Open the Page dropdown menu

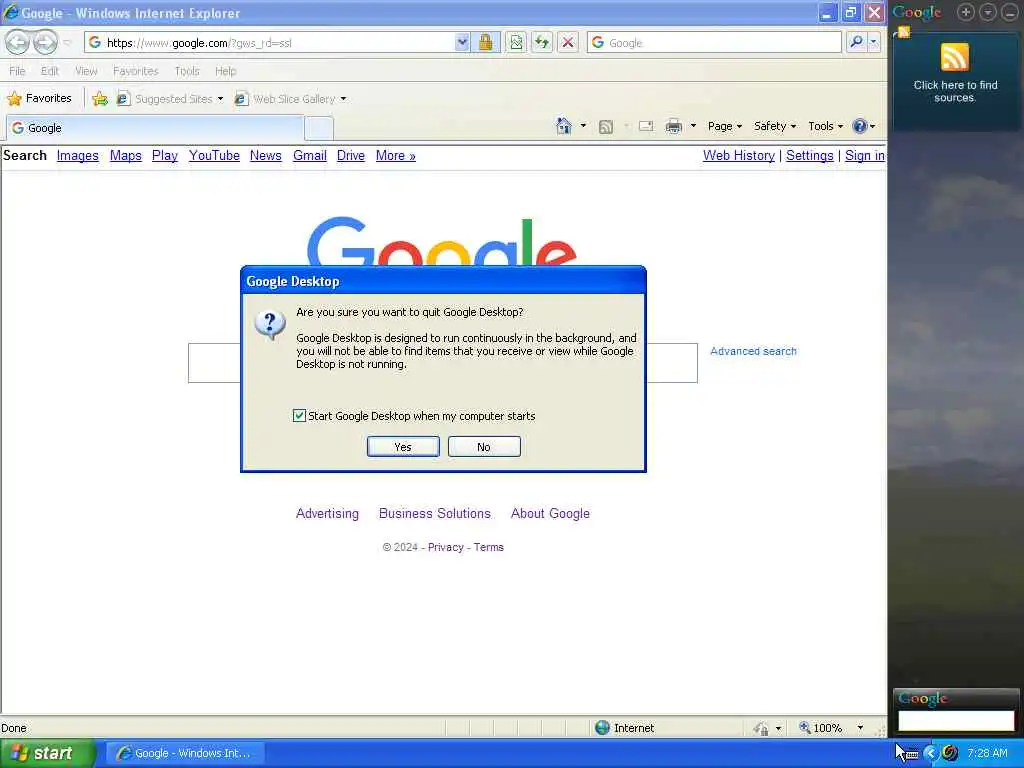click(724, 126)
